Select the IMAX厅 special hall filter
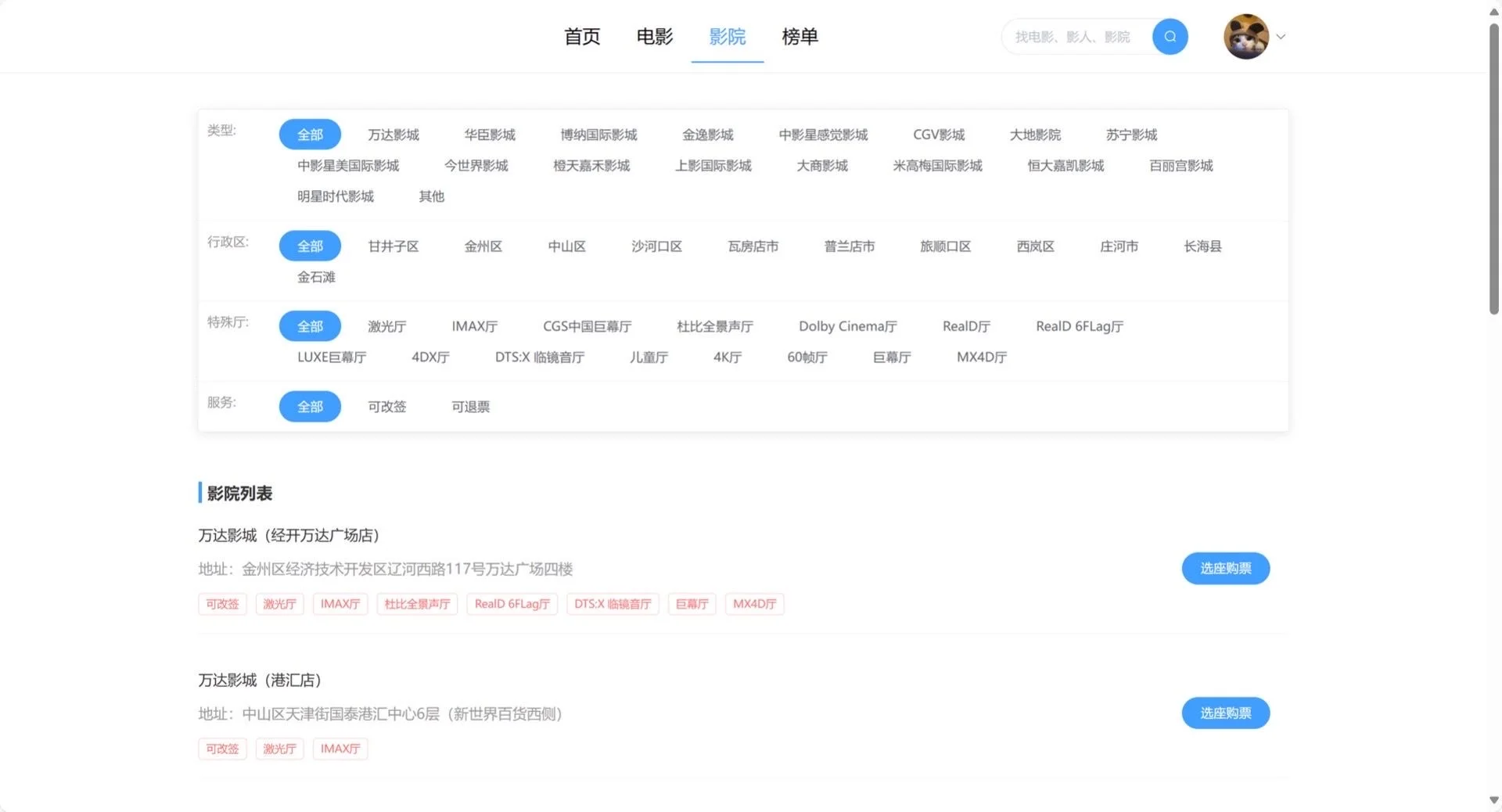This screenshot has height=812, width=1502. 474,326
